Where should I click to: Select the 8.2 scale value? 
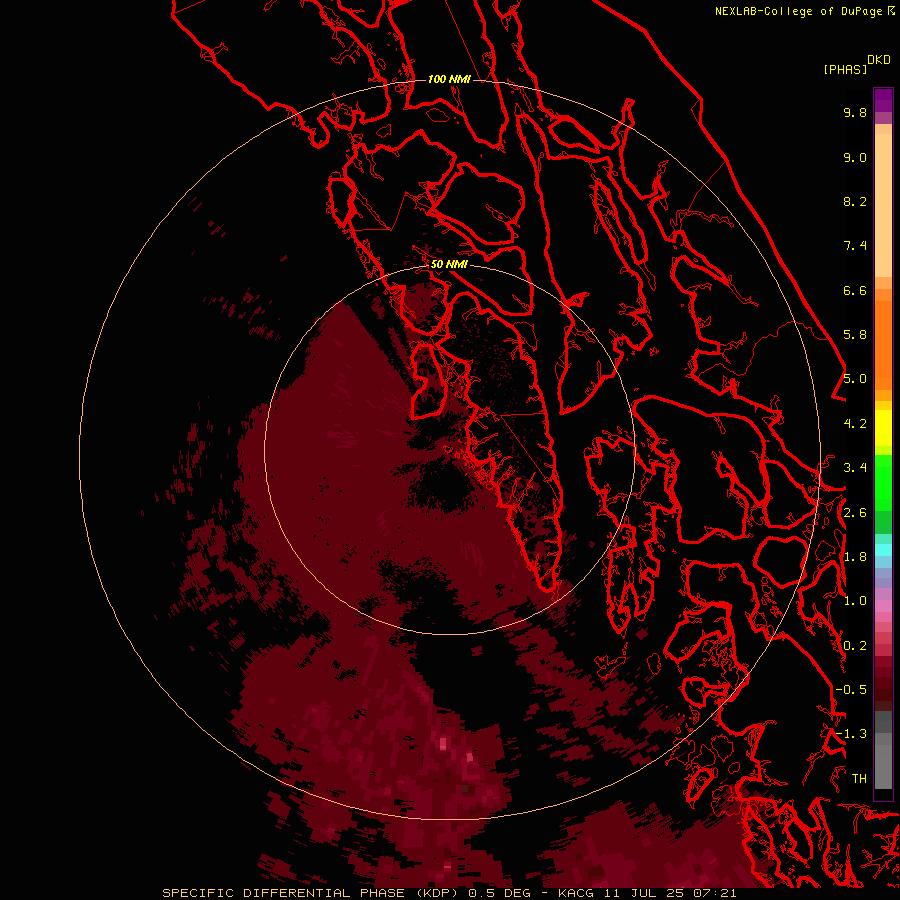tap(855, 201)
